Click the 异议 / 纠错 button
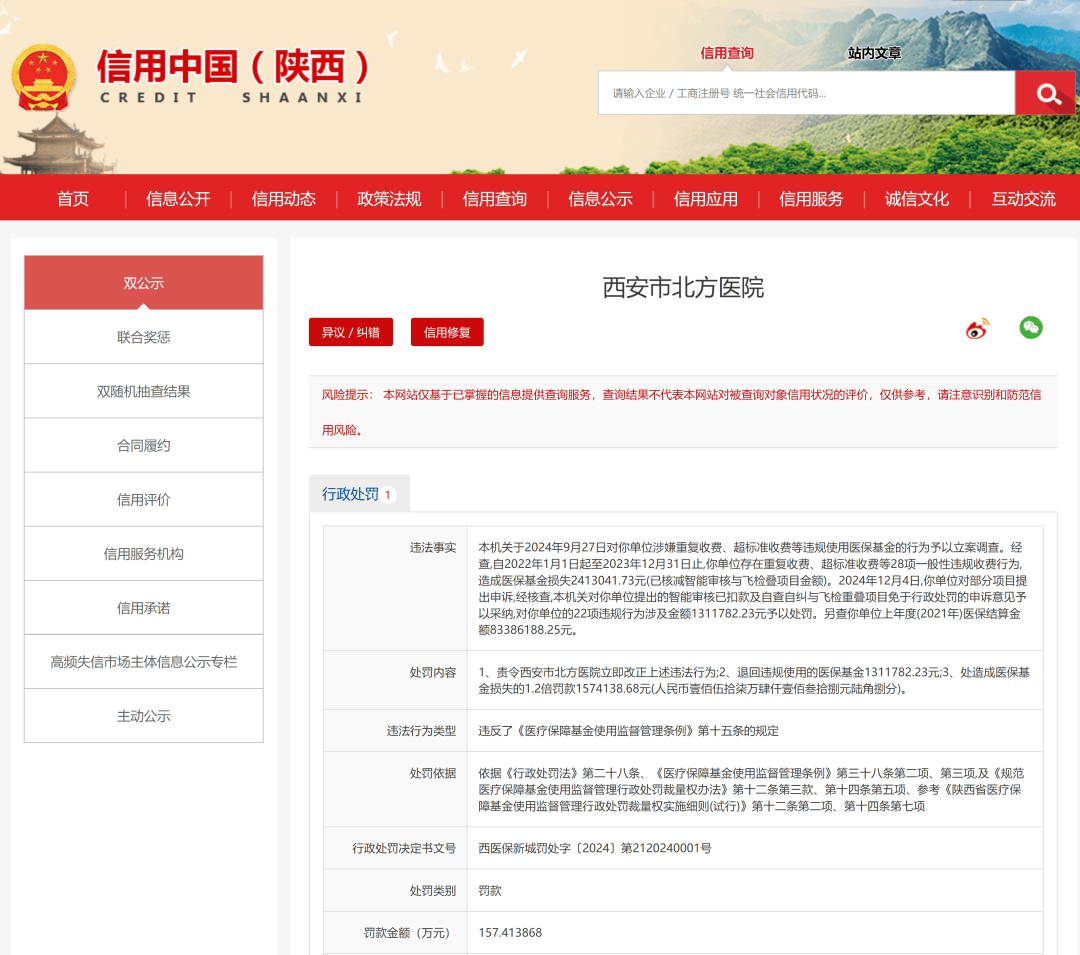1080x955 pixels. coord(351,333)
